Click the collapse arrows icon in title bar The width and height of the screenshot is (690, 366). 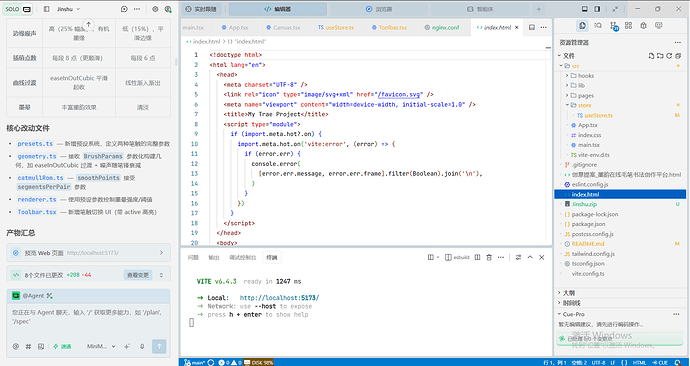coord(615,9)
